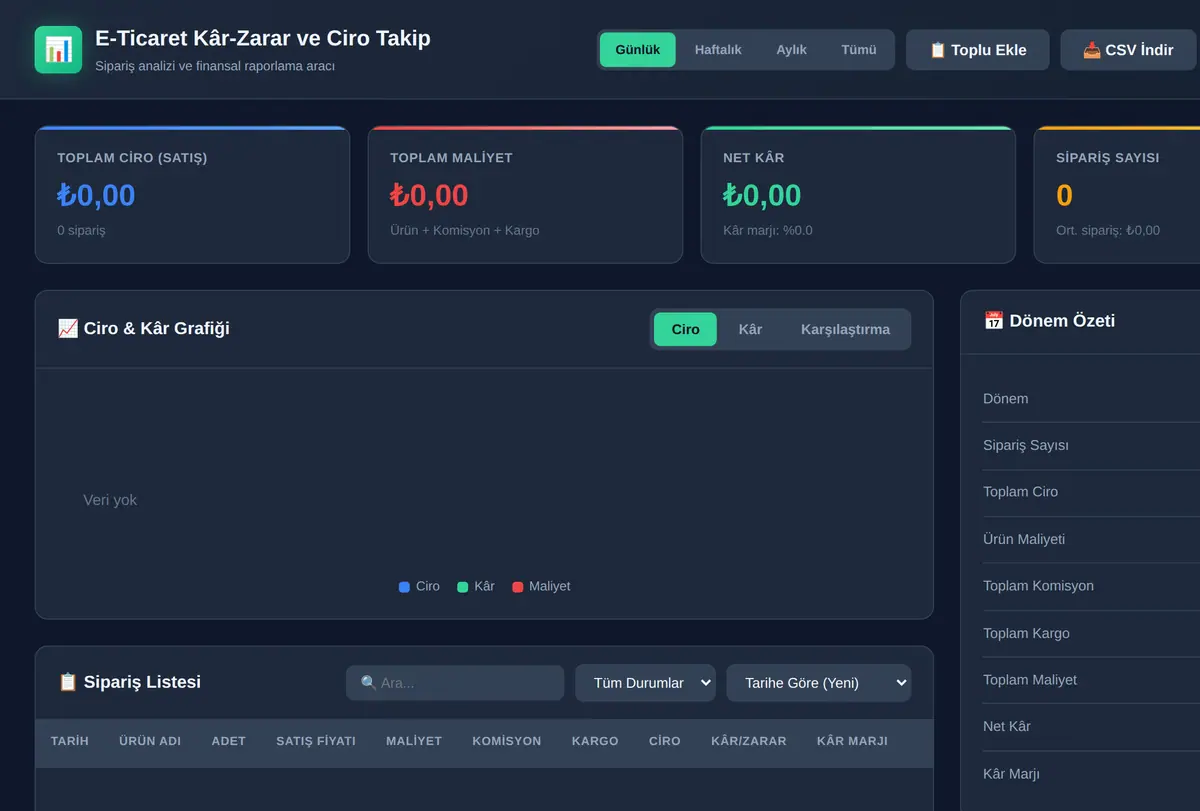Screen dimensions: 1200x811
Task: Switch chart to Karşılaştırma view
Action: click(845, 329)
